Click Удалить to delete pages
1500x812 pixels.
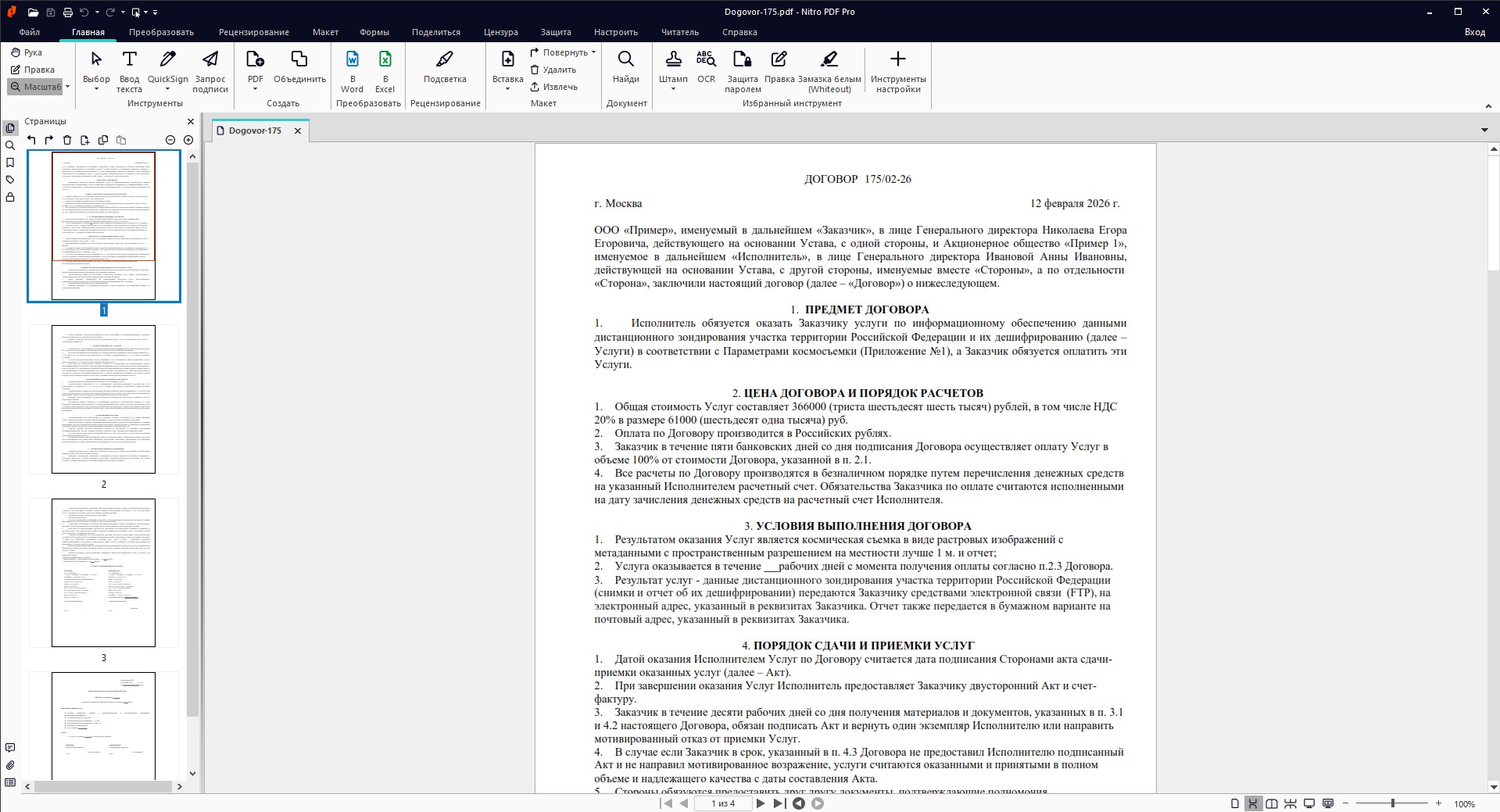(553, 70)
